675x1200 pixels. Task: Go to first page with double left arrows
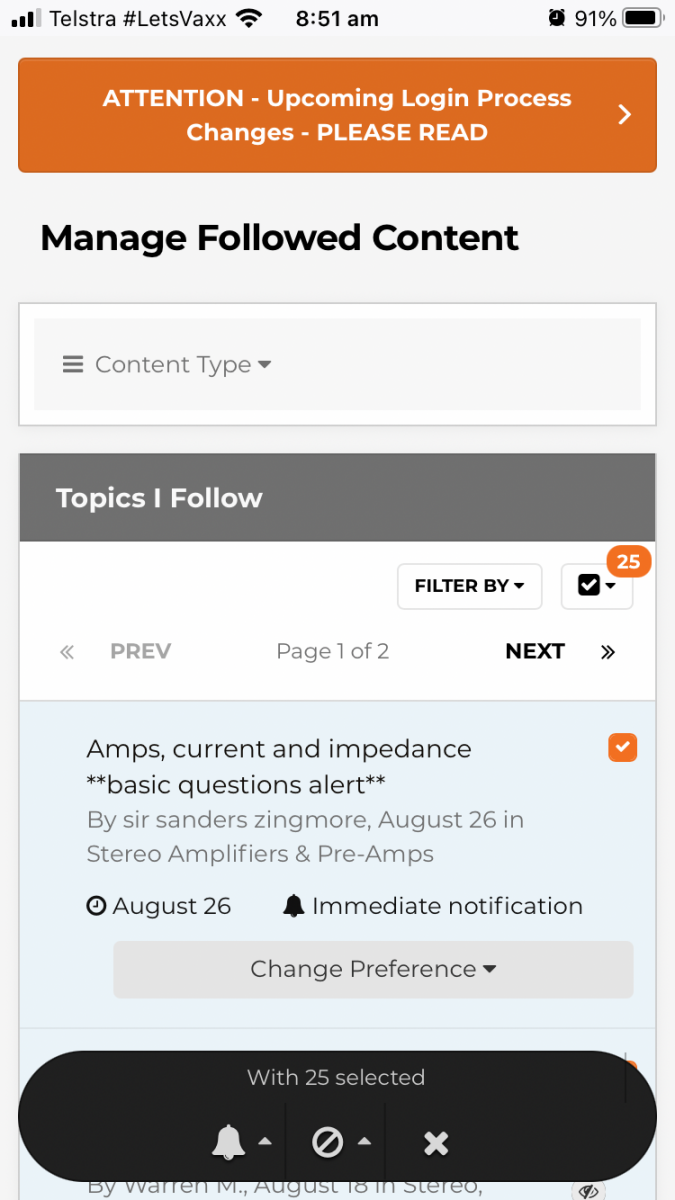67,652
